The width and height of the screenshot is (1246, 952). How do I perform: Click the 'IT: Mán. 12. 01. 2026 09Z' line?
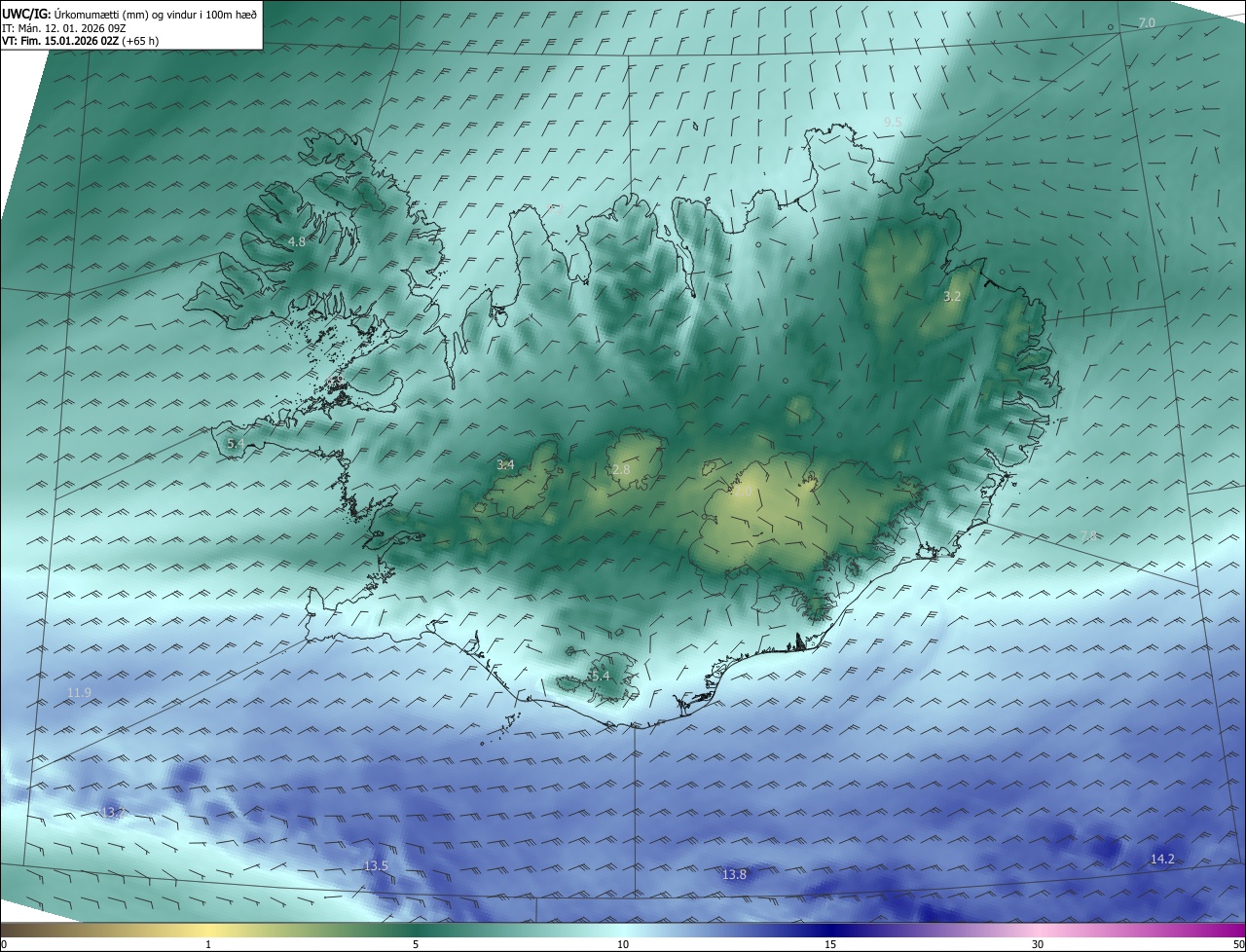(x=63, y=28)
